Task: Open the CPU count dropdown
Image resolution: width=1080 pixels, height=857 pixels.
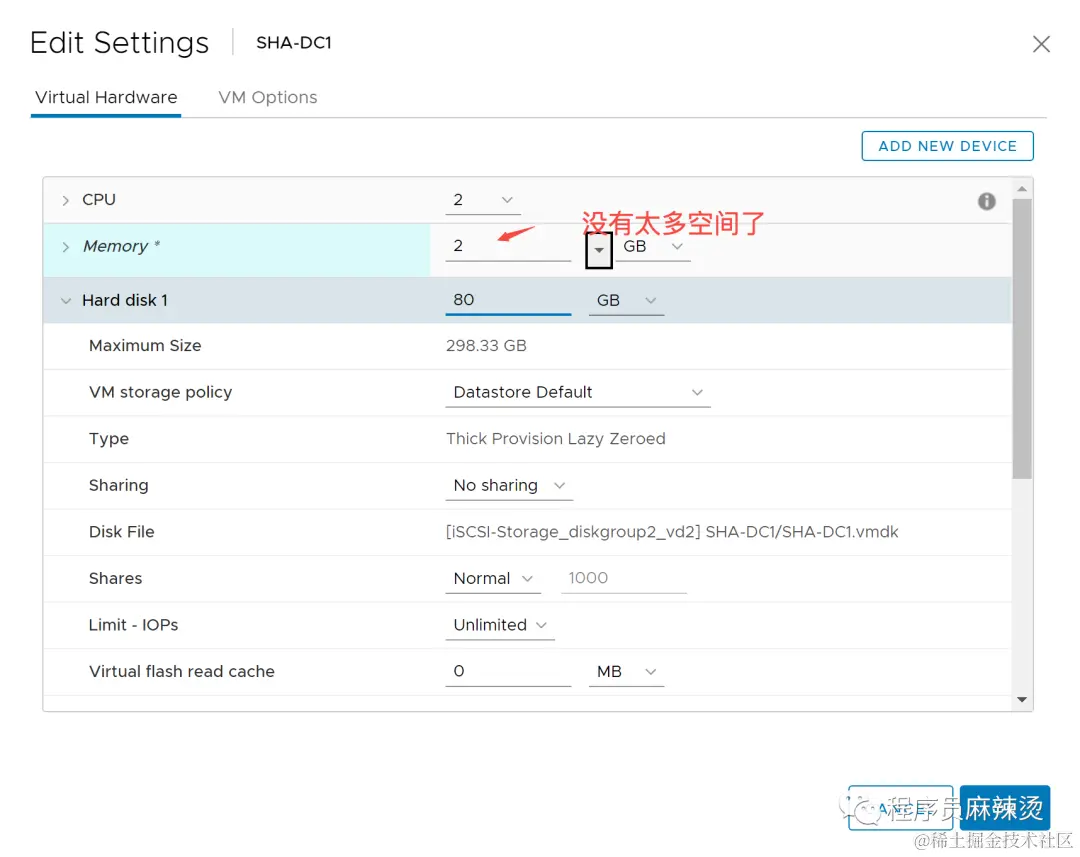Action: click(x=482, y=200)
